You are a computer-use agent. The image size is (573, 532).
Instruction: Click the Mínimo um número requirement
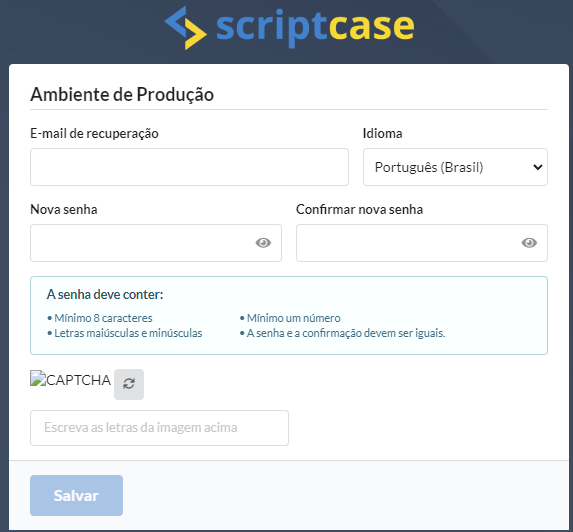click(290, 318)
